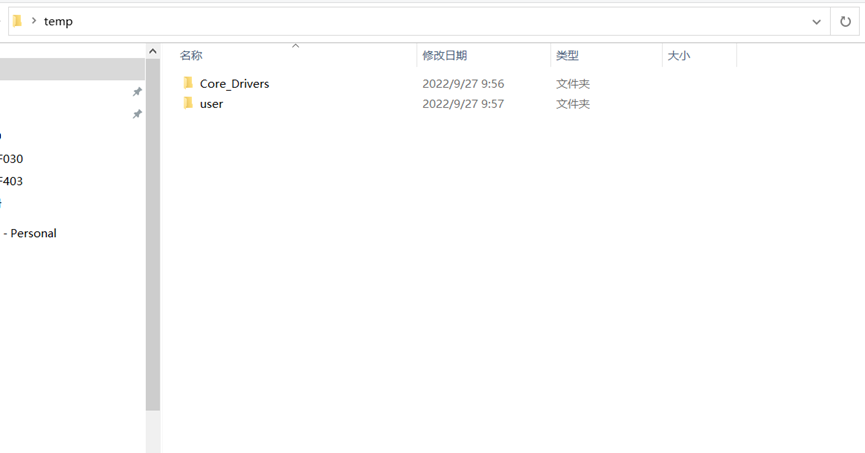This screenshot has width=865, height=453.
Task: Open the address bar history dropdown
Action: (816, 21)
